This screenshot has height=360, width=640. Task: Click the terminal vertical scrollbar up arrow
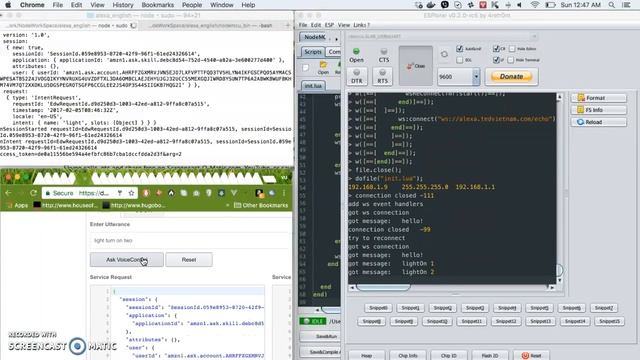pos(560,97)
